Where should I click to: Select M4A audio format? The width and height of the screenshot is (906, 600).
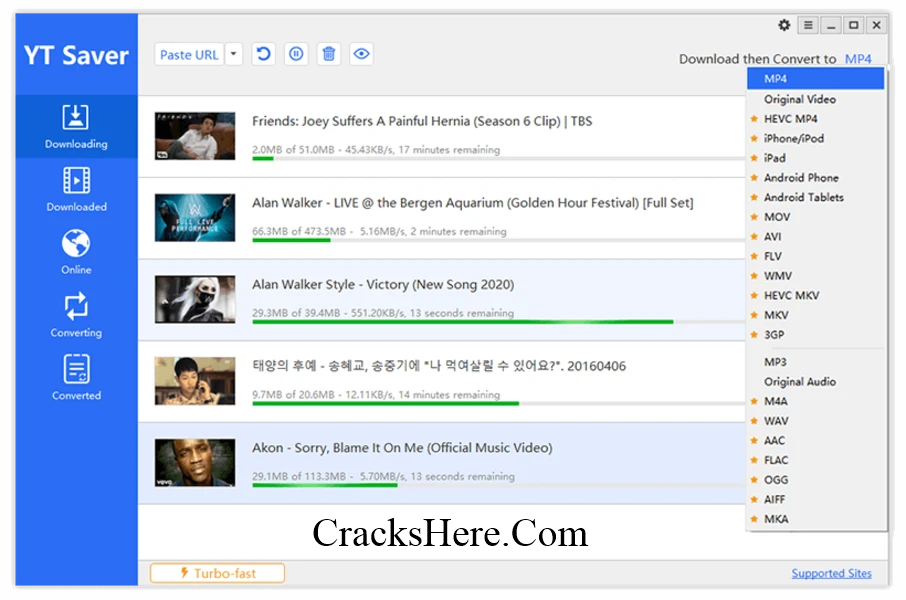pos(815,401)
